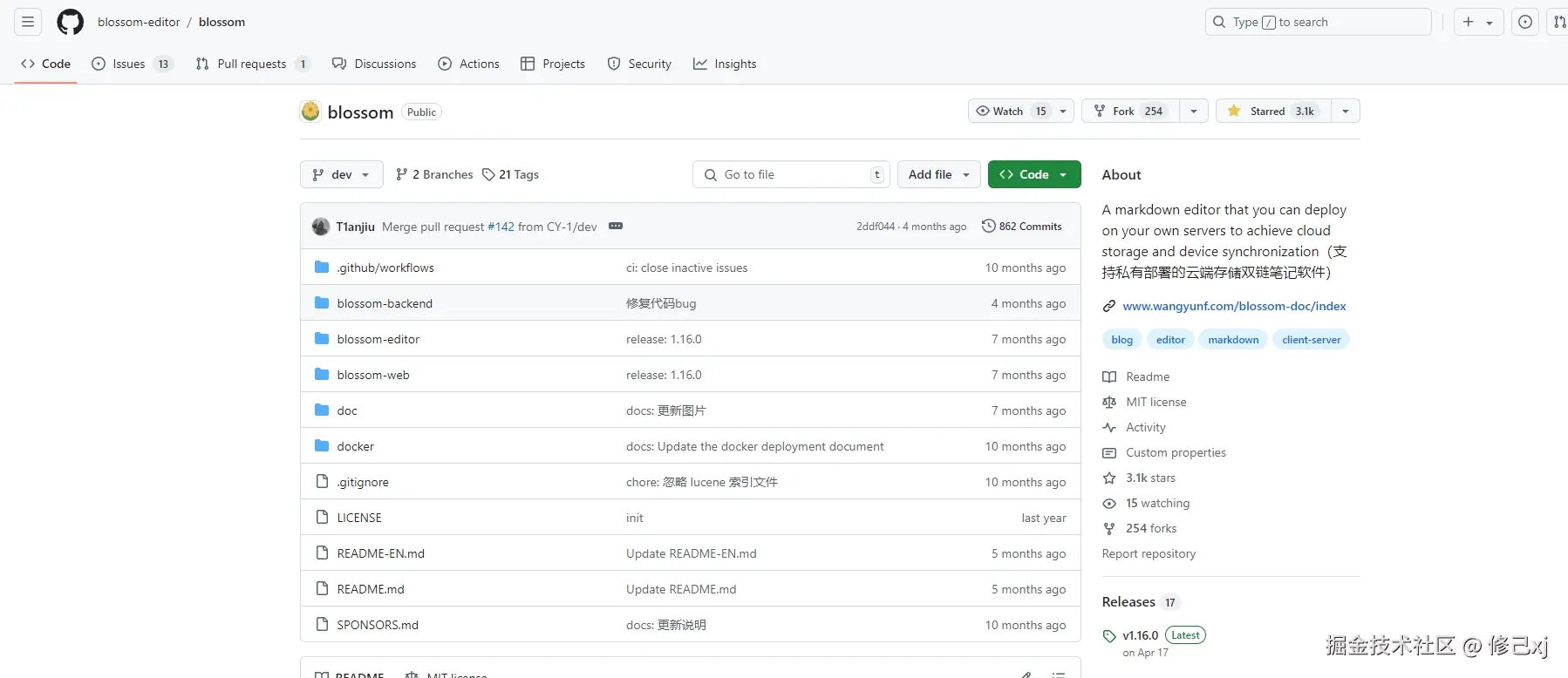View the 254 forks link

[x=1140, y=528]
